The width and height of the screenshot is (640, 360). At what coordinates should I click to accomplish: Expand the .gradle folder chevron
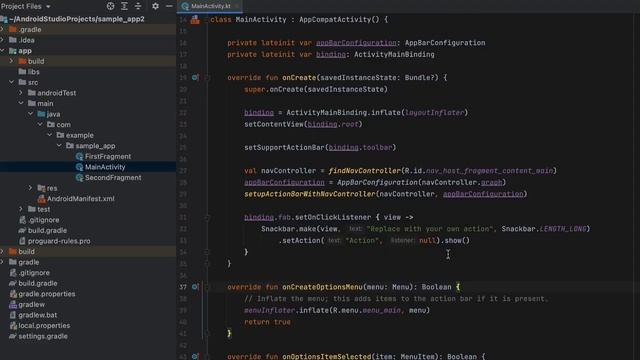point(2,29)
